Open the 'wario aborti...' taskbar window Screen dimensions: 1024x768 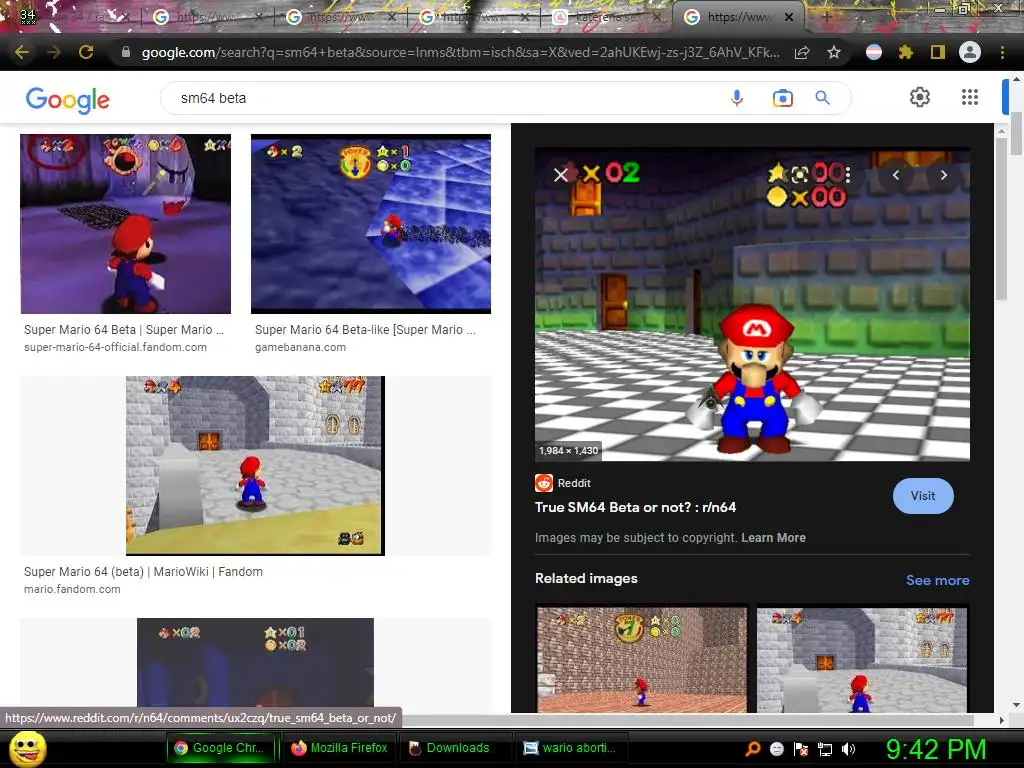[x=572, y=748]
